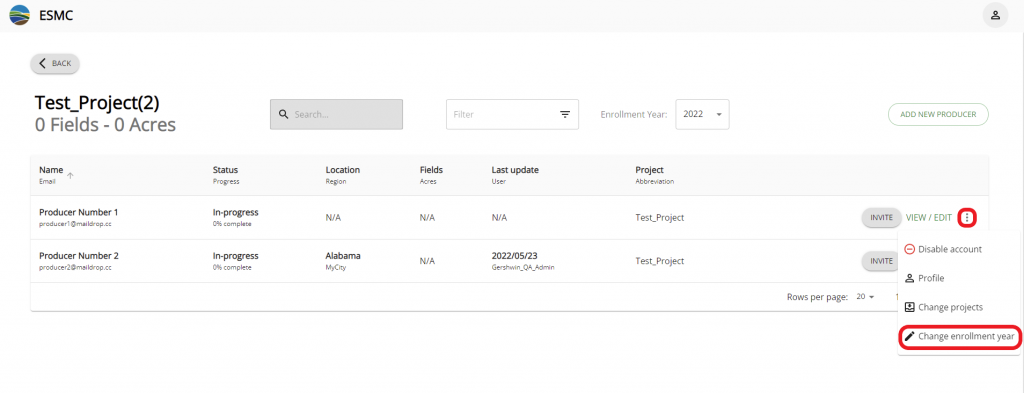Open the user account avatar menu
Screen dimensions: 1024x393
(x=995, y=15)
